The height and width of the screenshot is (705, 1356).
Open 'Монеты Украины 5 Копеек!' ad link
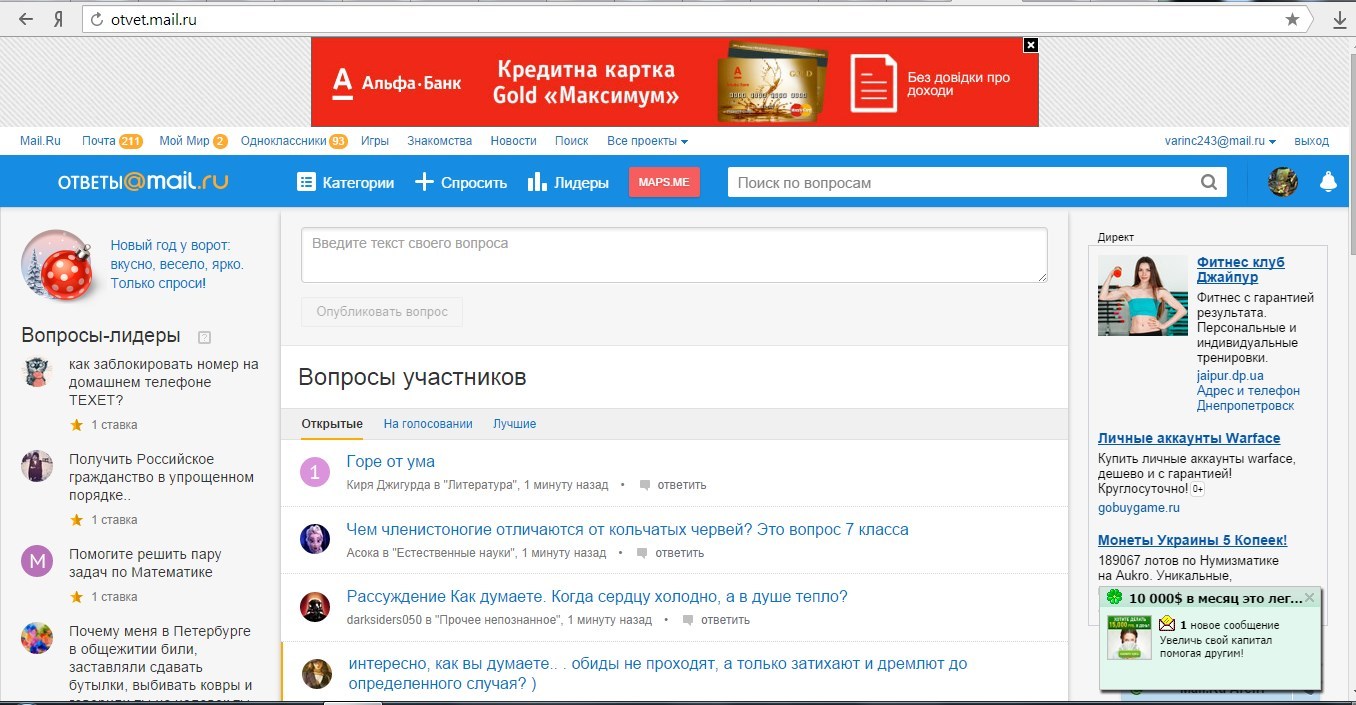[1192, 540]
